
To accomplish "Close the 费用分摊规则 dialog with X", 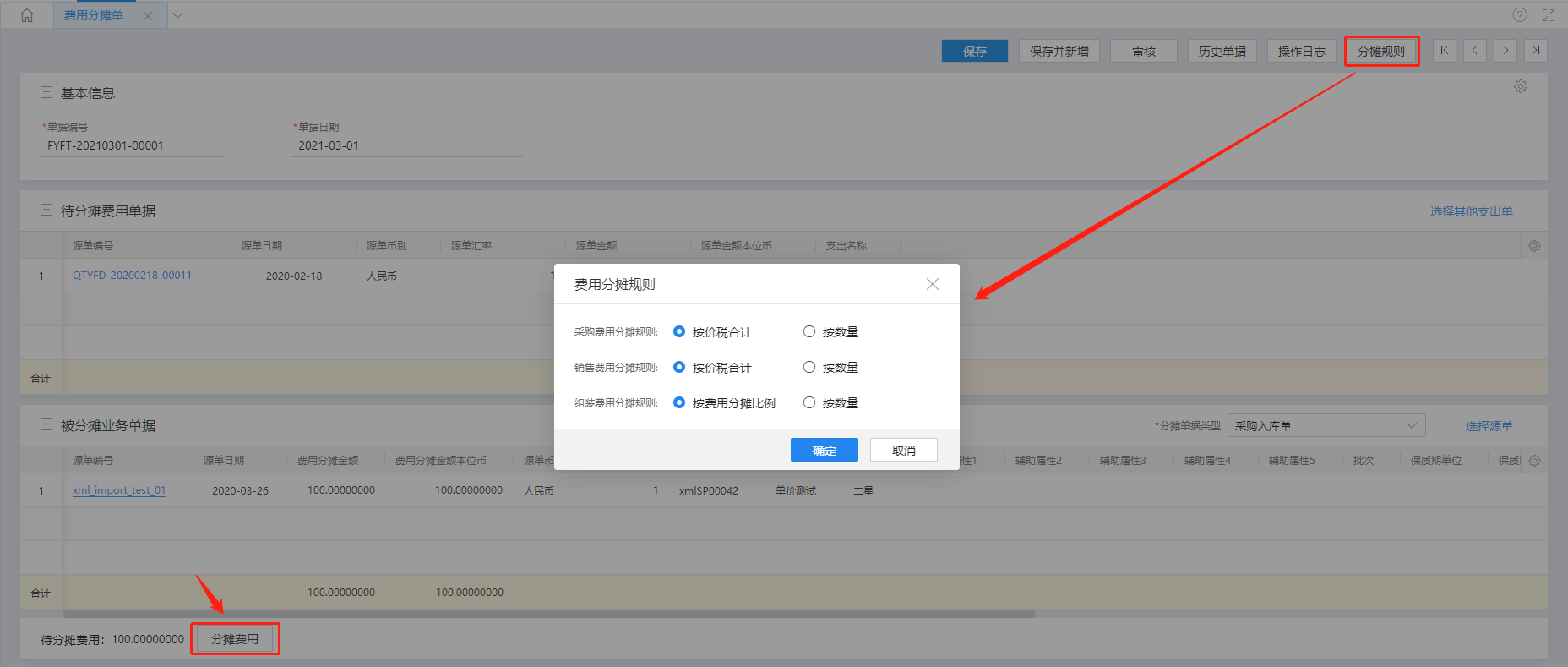I will (933, 284).
